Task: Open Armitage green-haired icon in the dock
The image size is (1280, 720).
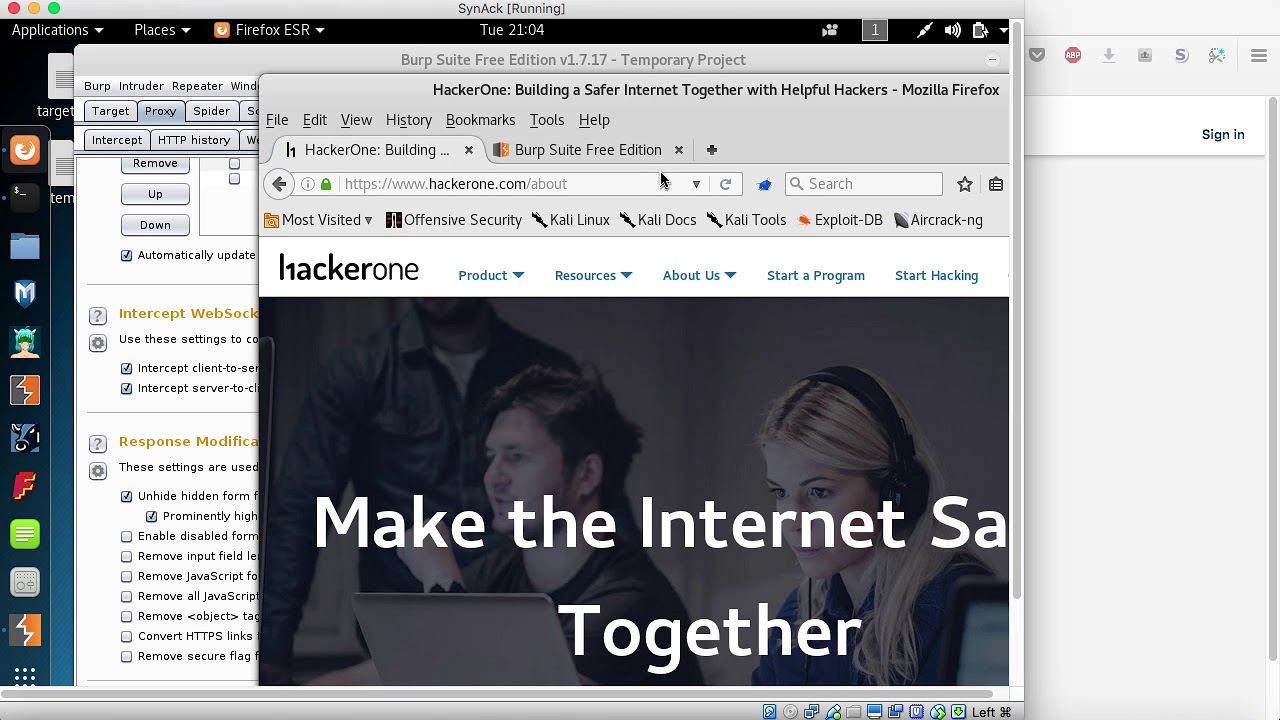Action: point(25,341)
